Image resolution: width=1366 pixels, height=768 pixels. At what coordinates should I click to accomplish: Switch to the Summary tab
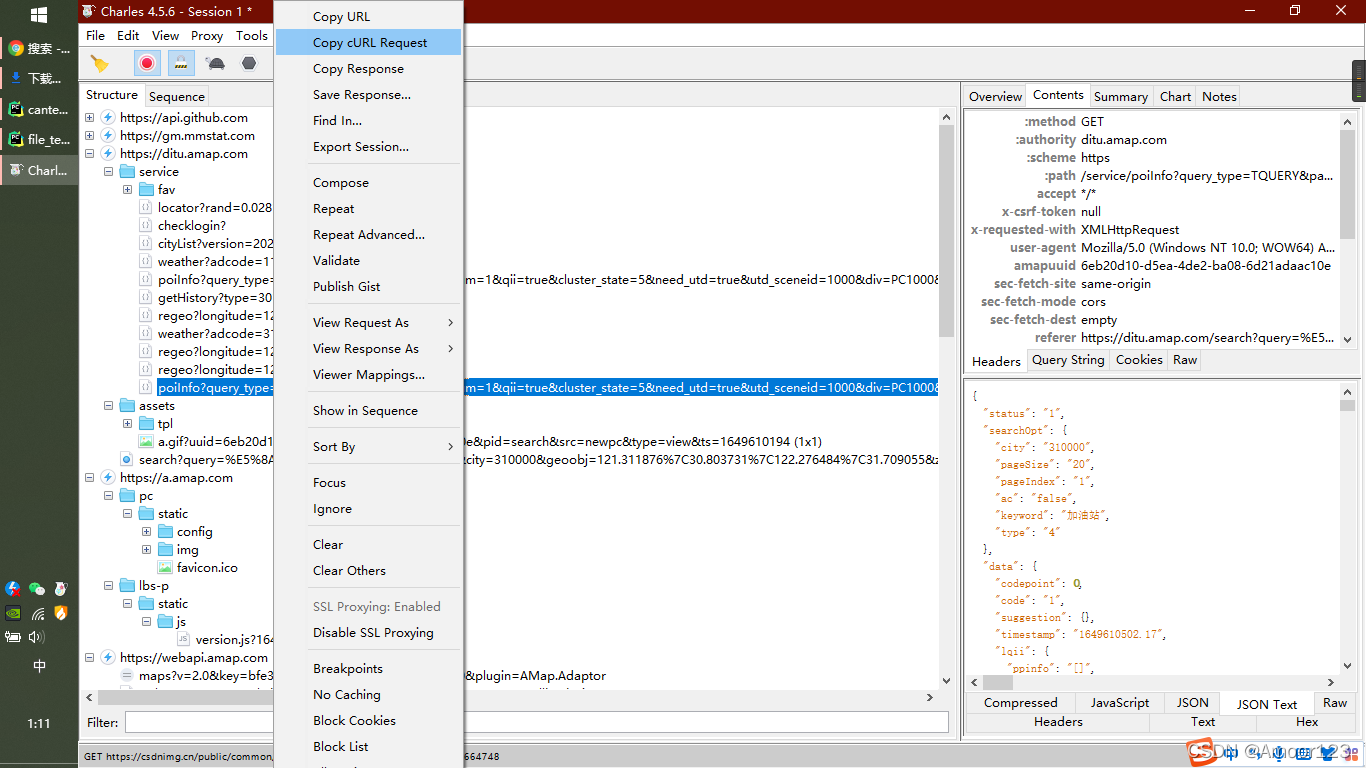(1120, 97)
